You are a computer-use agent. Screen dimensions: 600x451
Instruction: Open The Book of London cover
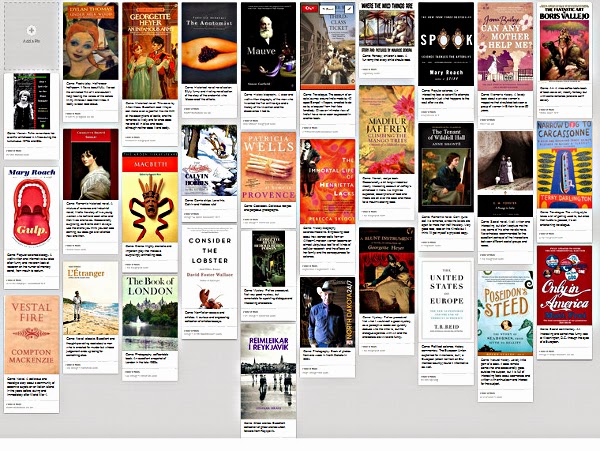click(150, 313)
